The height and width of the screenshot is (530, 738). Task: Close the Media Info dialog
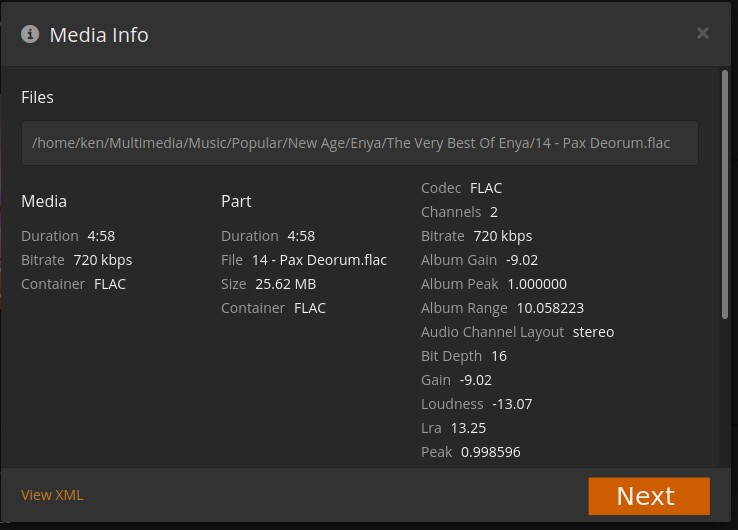click(x=703, y=33)
